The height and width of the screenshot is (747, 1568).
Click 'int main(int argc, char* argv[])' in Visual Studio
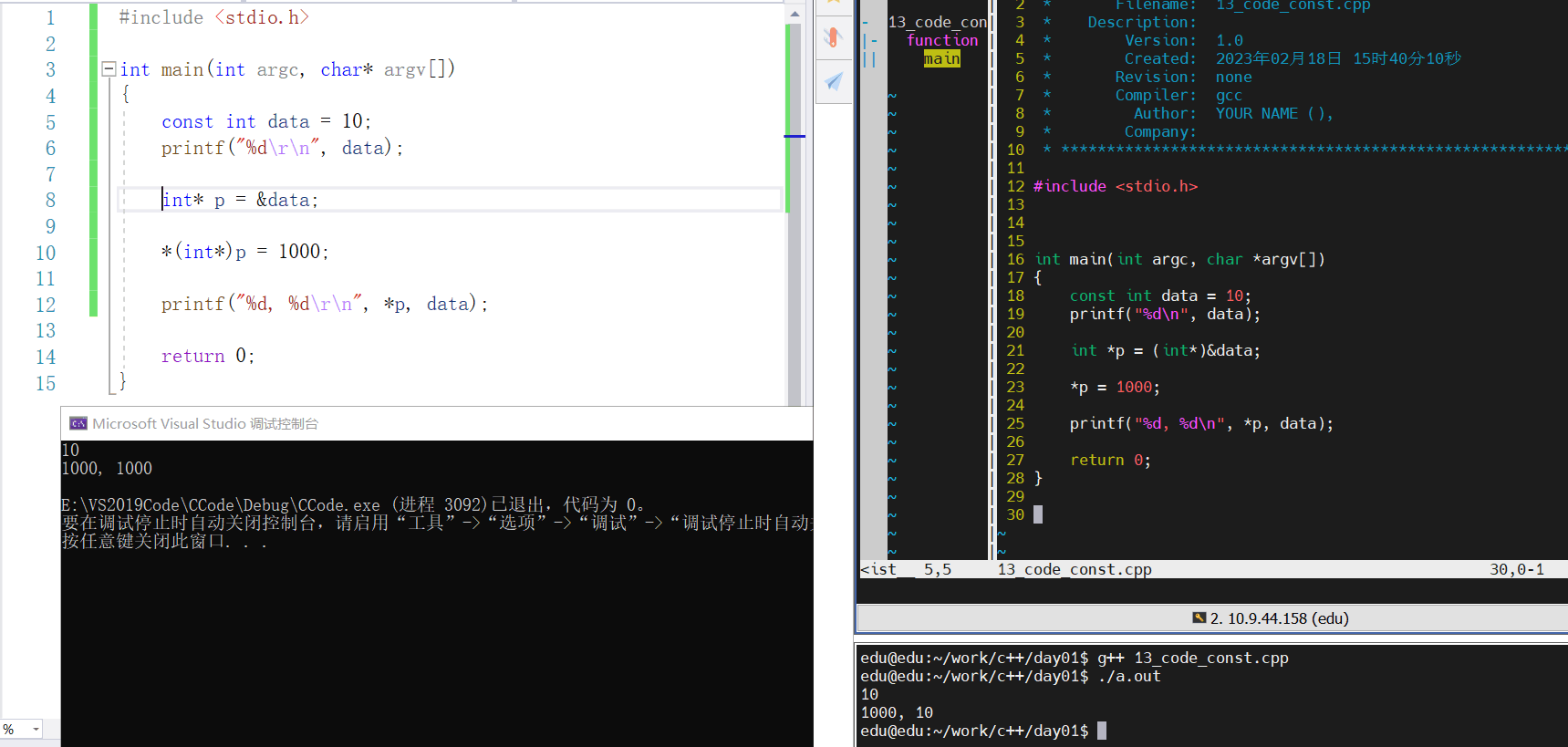(287, 69)
